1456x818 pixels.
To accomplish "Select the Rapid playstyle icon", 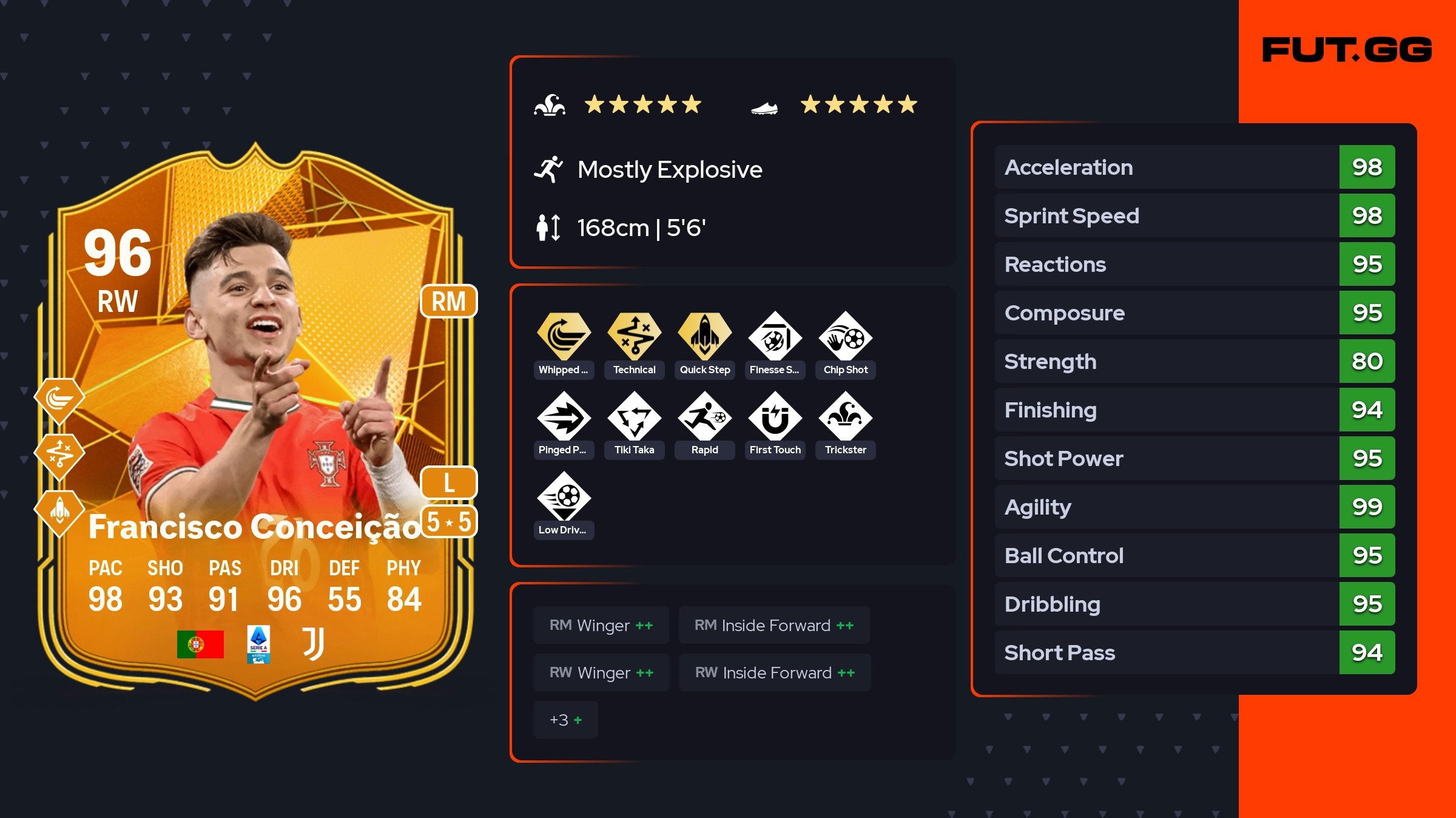I will [704, 416].
